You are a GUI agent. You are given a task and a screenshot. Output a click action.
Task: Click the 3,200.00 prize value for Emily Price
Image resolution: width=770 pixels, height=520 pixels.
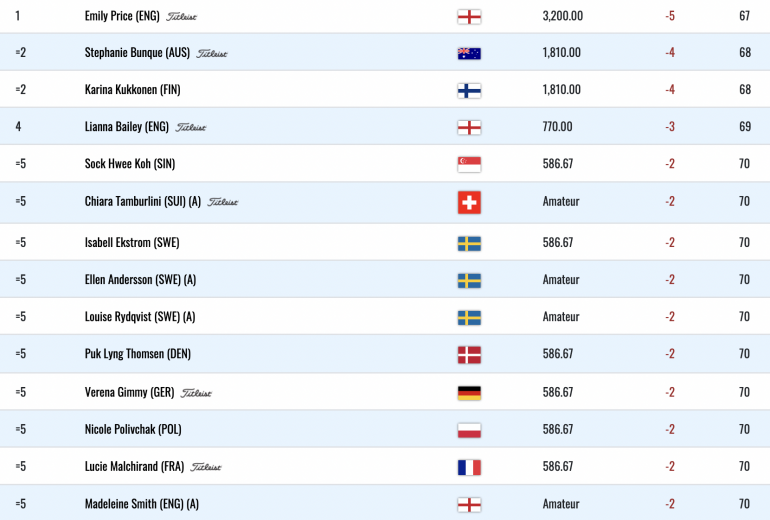pos(563,16)
